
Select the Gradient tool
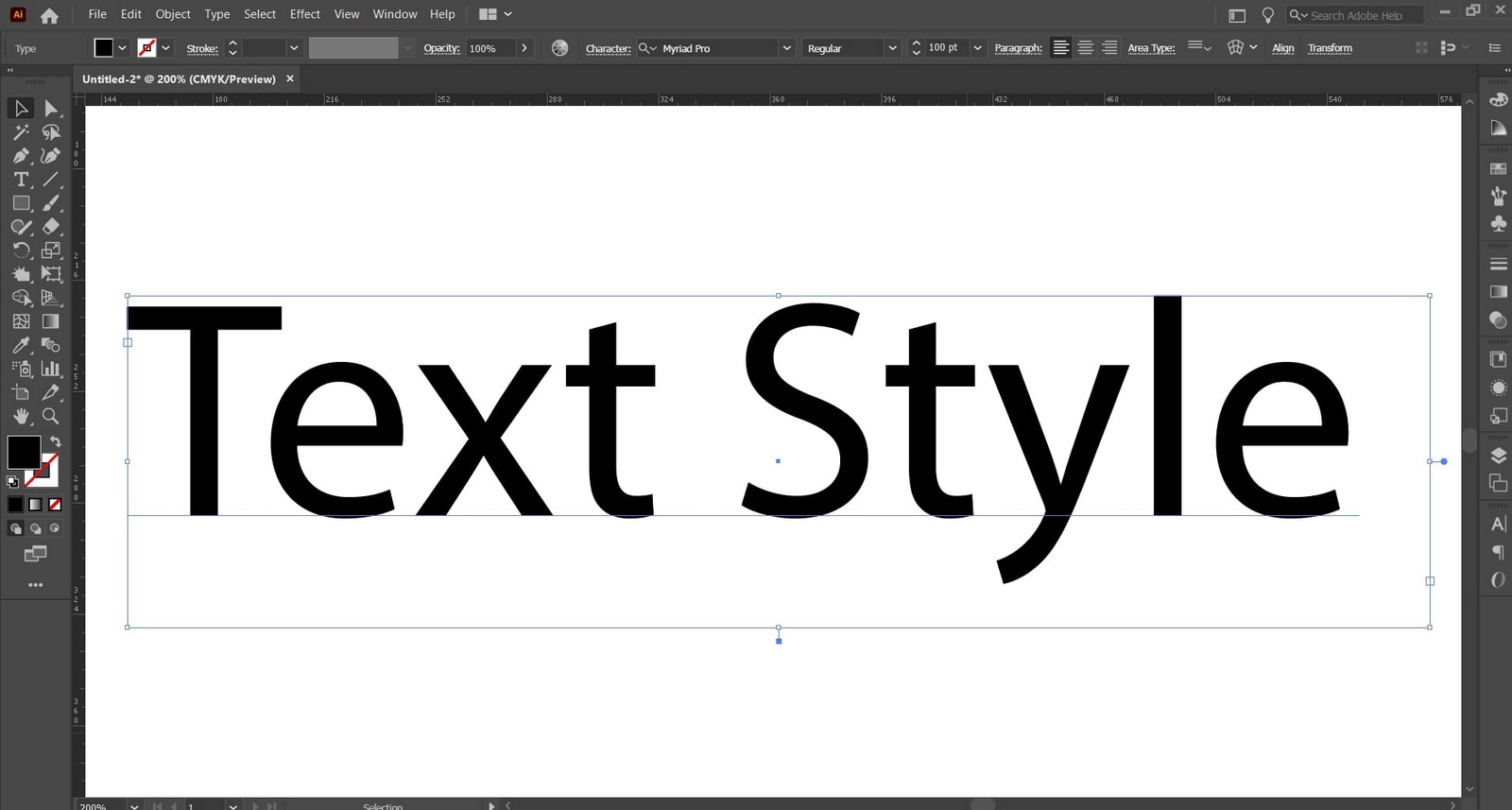pos(51,321)
